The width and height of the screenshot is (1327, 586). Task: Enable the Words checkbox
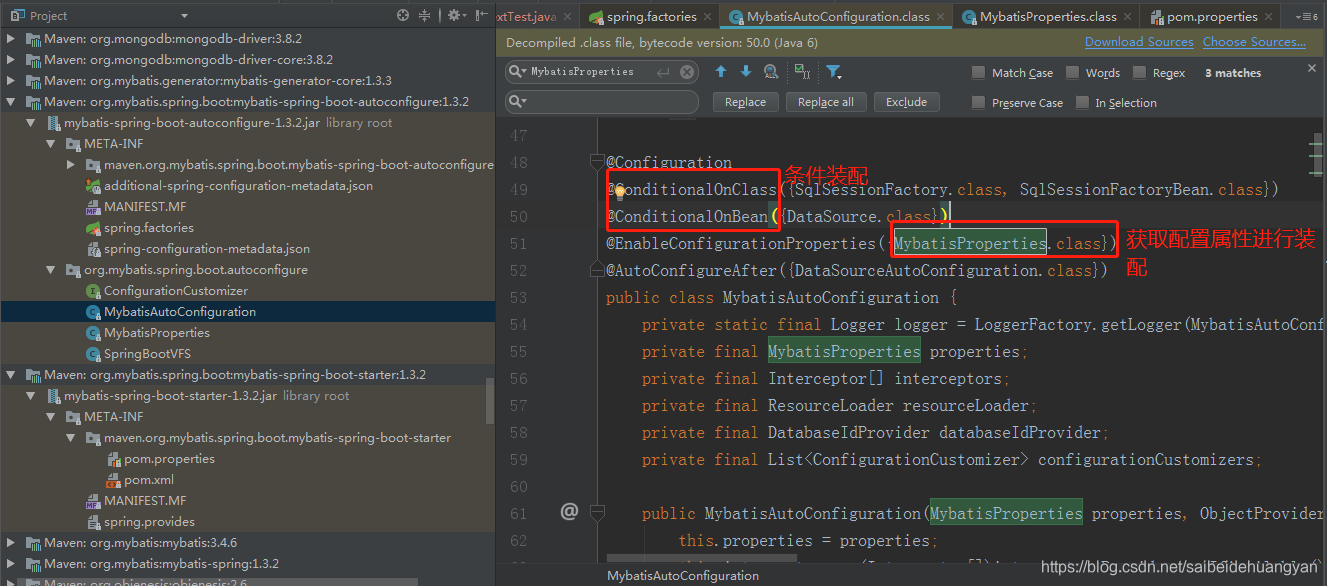tap(1072, 72)
